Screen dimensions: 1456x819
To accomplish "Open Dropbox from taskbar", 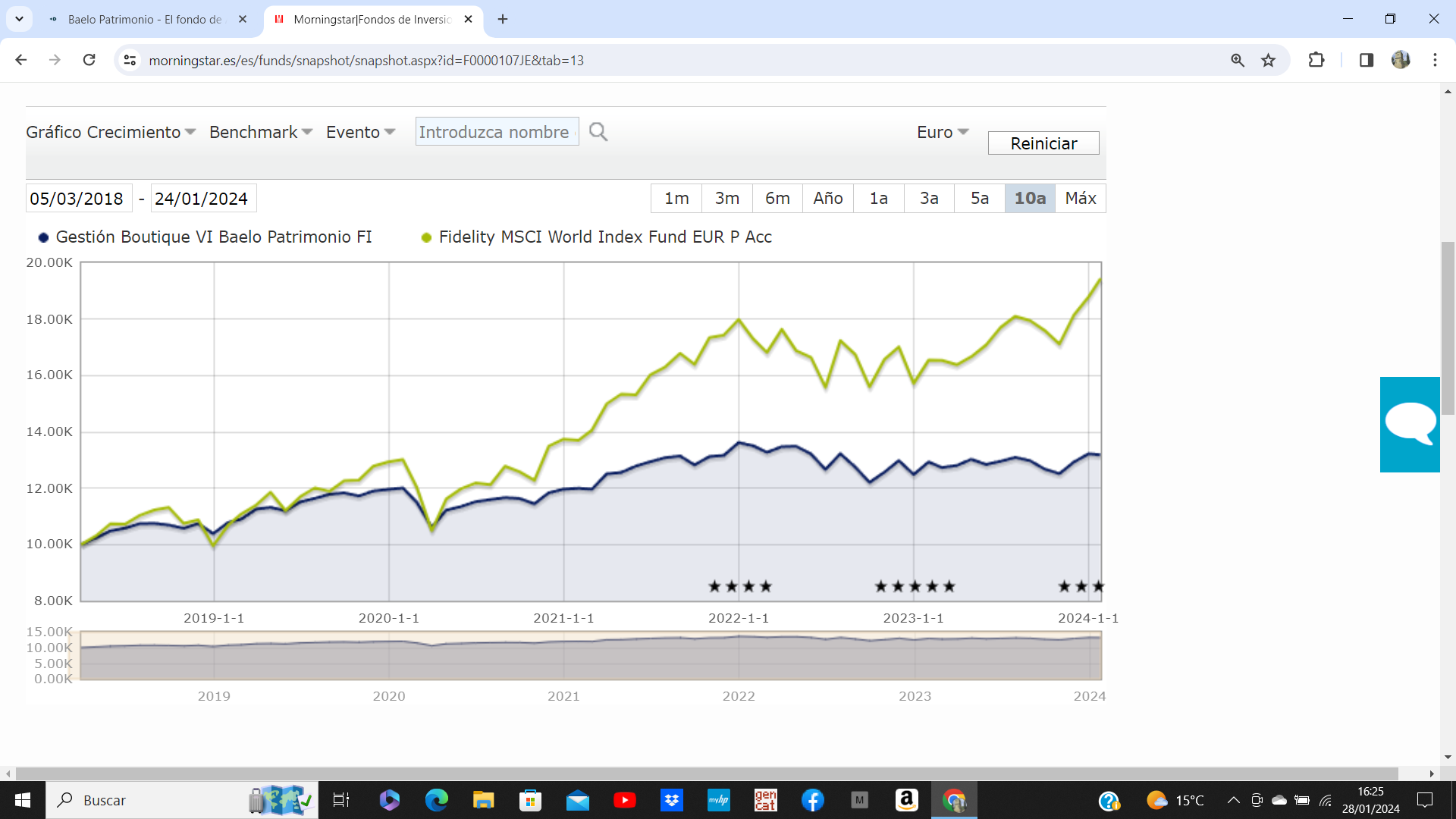I will 672,800.
